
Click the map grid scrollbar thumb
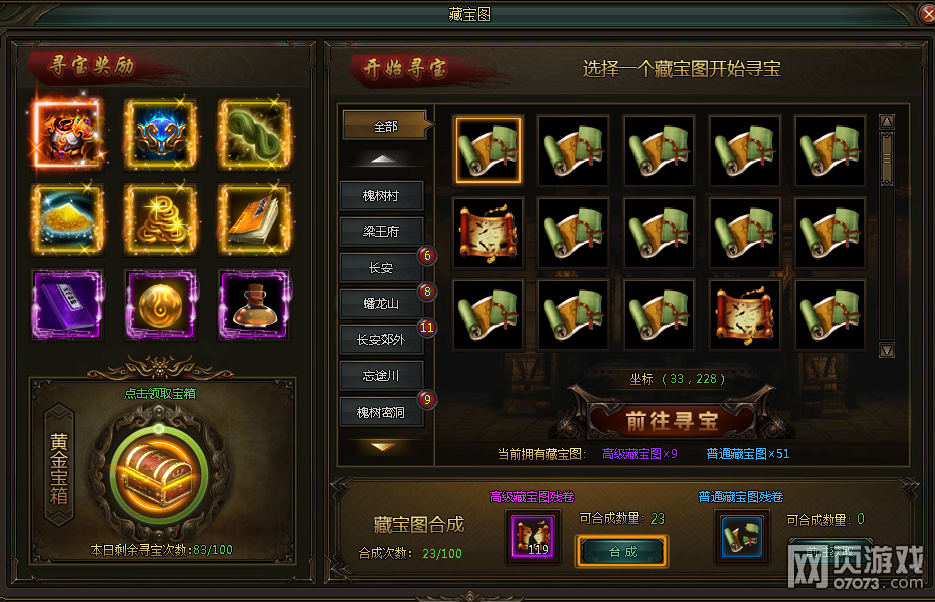pos(887,159)
